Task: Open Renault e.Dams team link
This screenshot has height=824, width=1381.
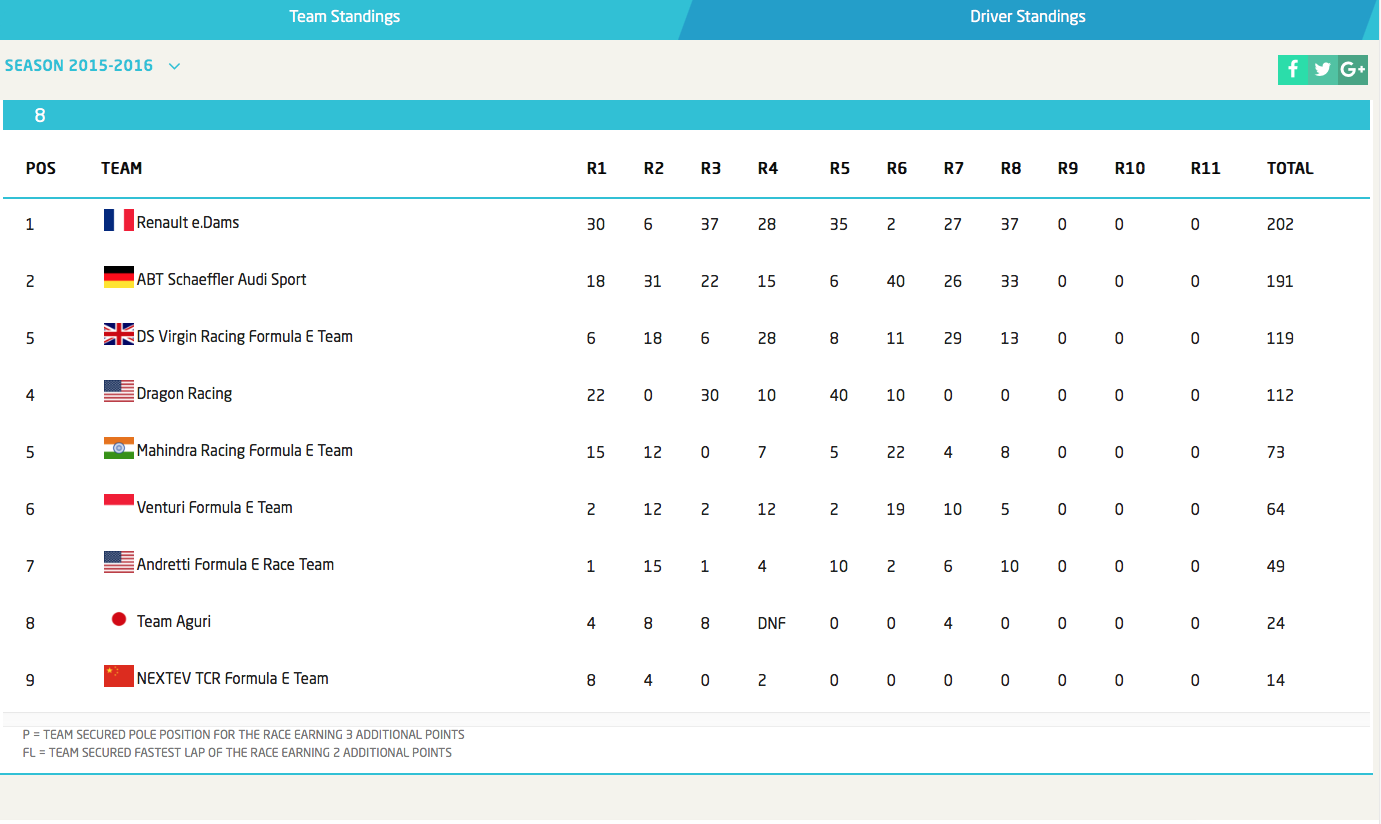Action: click(x=188, y=222)
